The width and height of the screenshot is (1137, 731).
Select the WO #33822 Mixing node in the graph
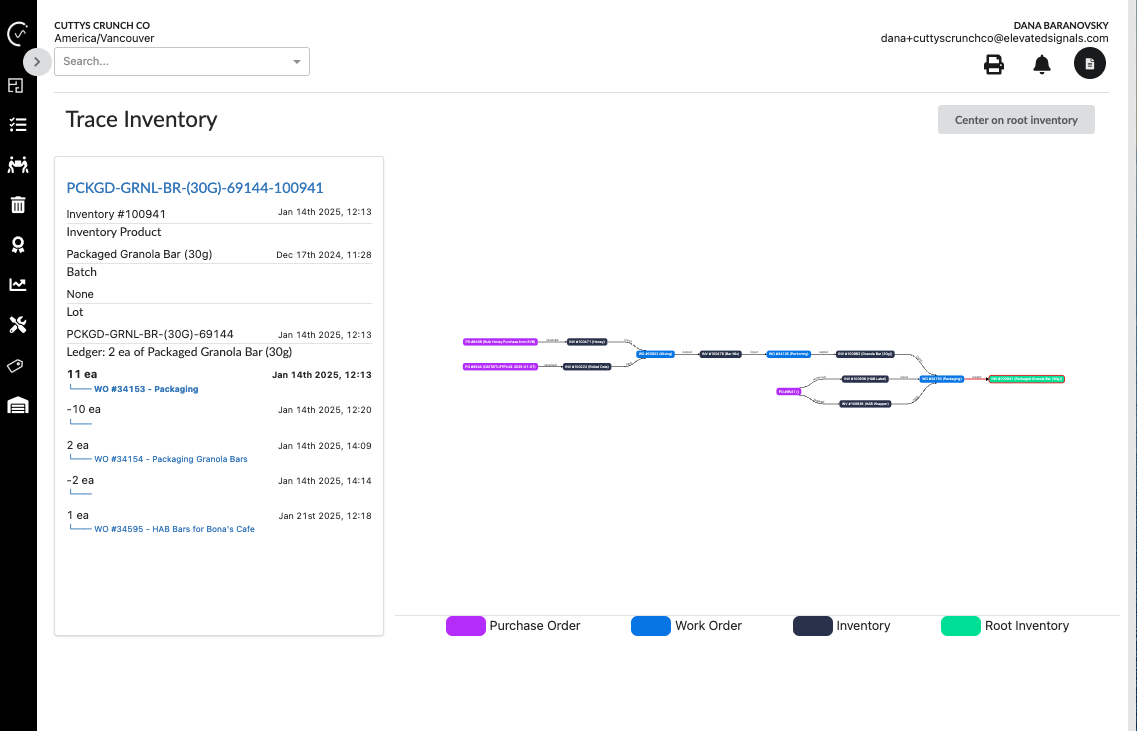[656, 353]
